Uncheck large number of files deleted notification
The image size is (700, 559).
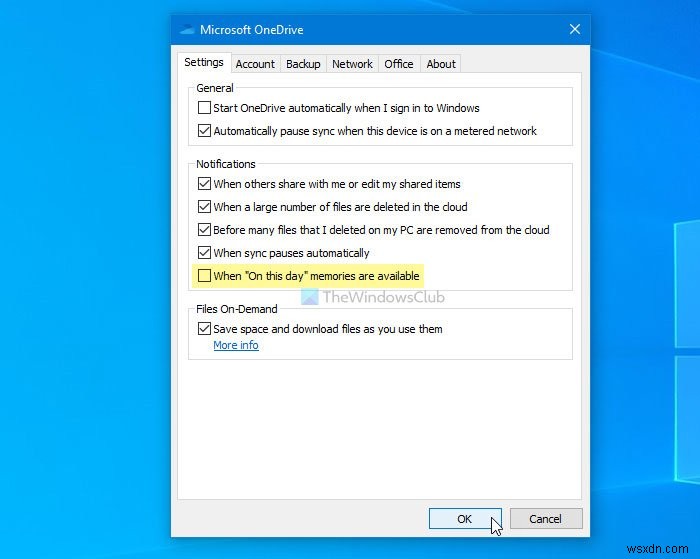coord(204,207)
